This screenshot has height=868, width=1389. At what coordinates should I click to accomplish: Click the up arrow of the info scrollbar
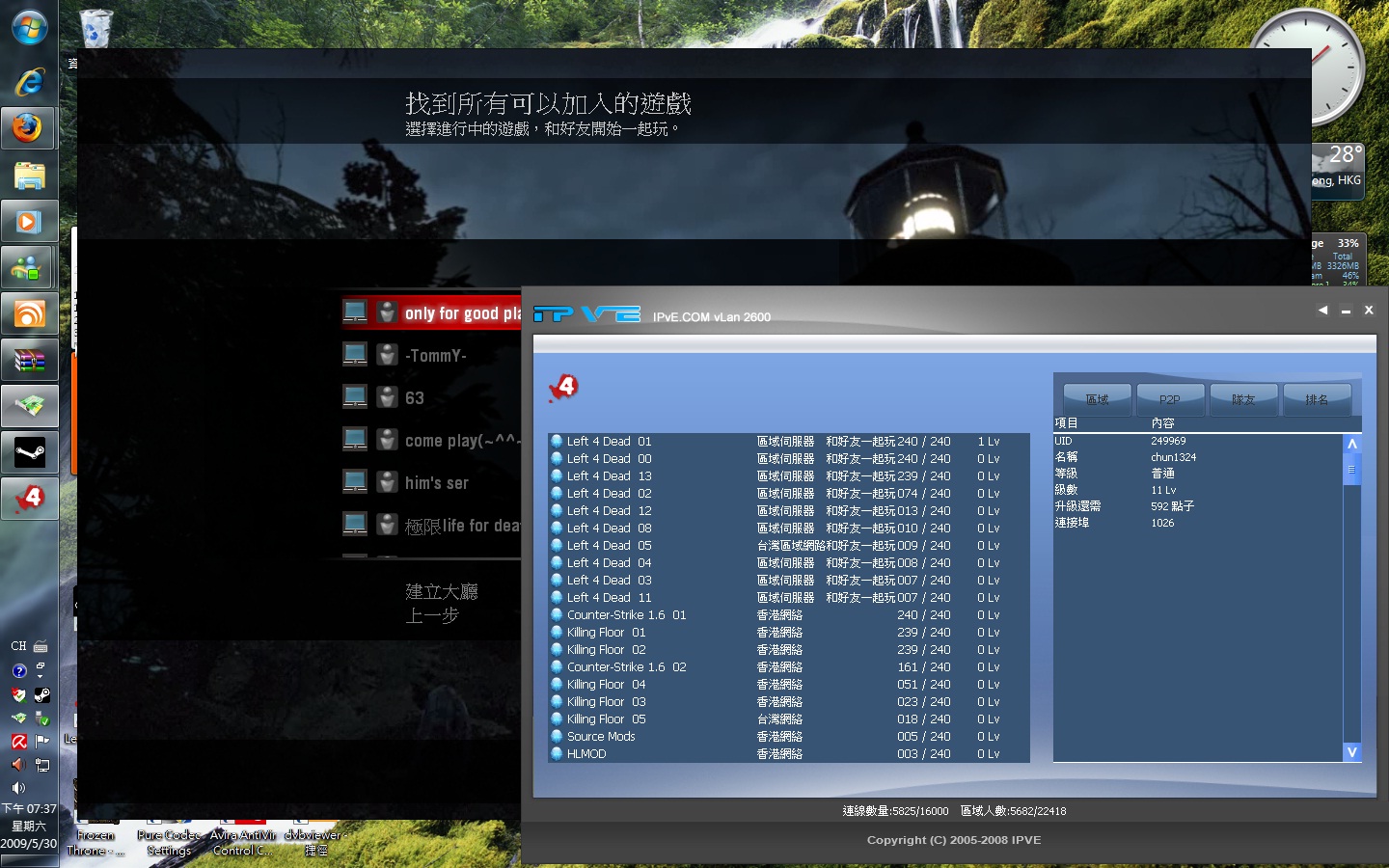(1352, 444)
